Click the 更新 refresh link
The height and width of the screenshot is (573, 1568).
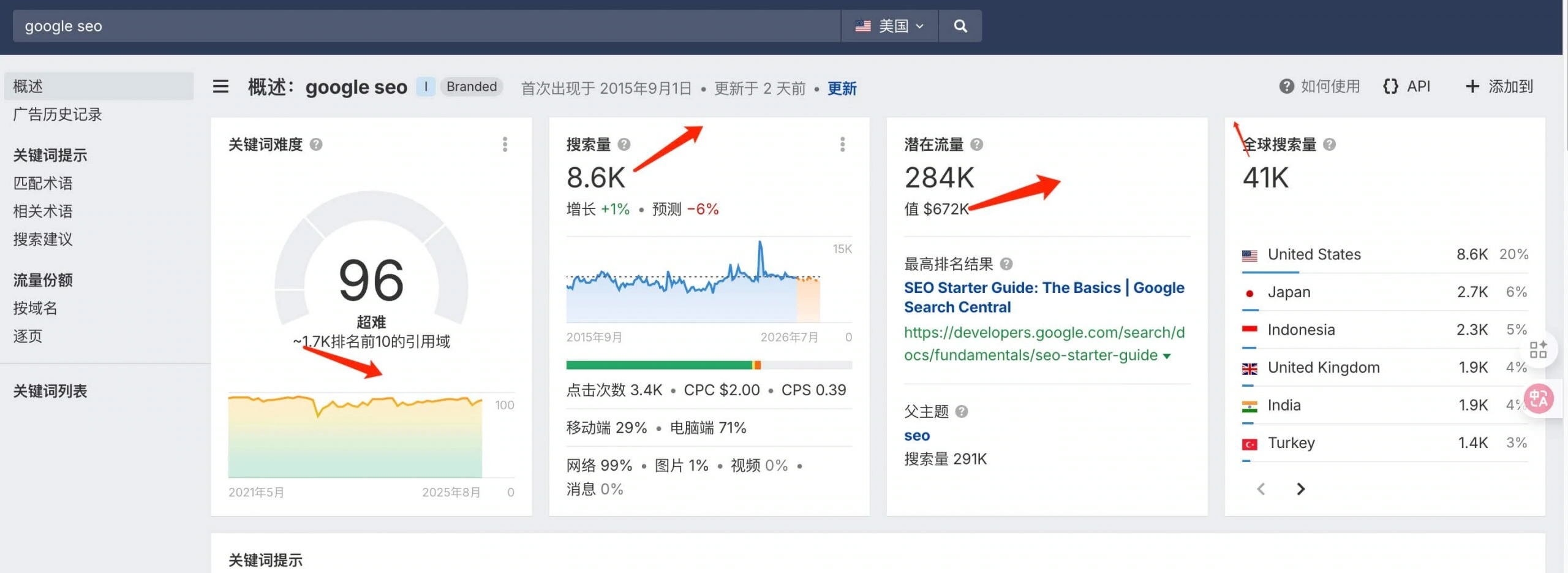(842, 88)
